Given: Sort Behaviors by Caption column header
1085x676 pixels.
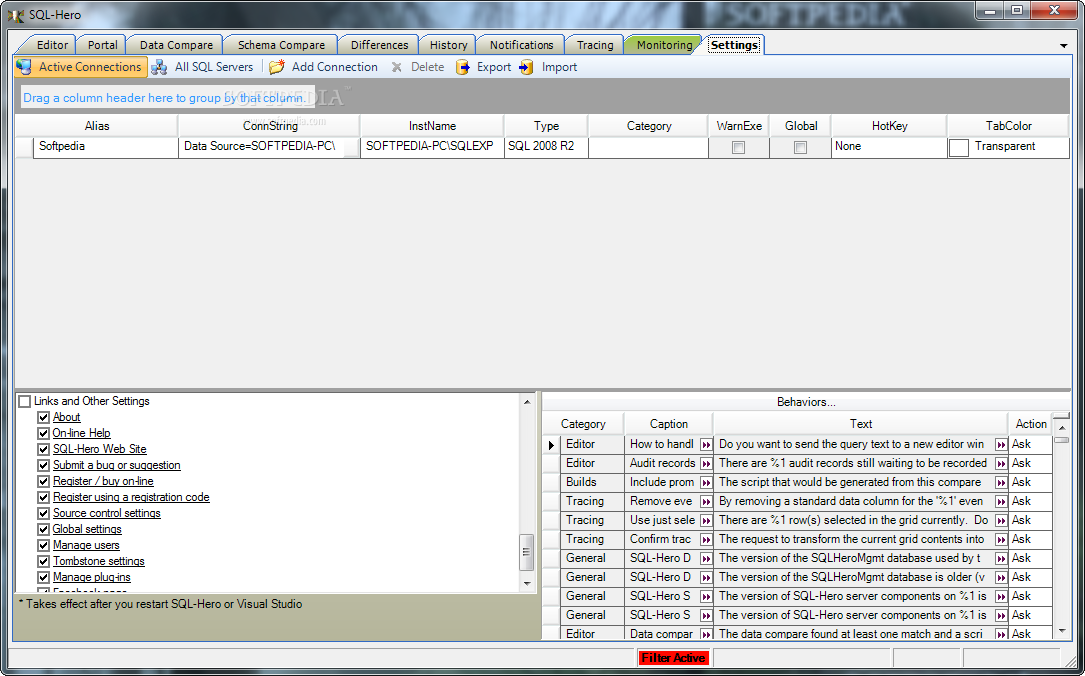Looking at the screenshot, I should pos(668,424).
